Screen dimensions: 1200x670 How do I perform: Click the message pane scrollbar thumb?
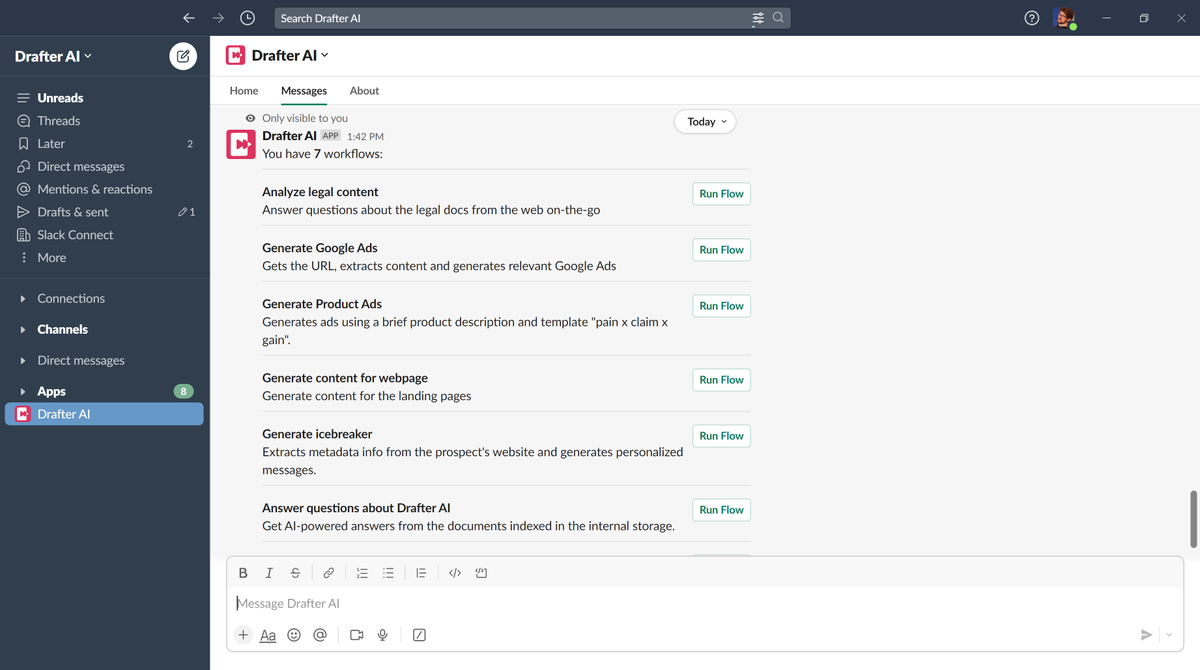click(x=1192, y=519)
